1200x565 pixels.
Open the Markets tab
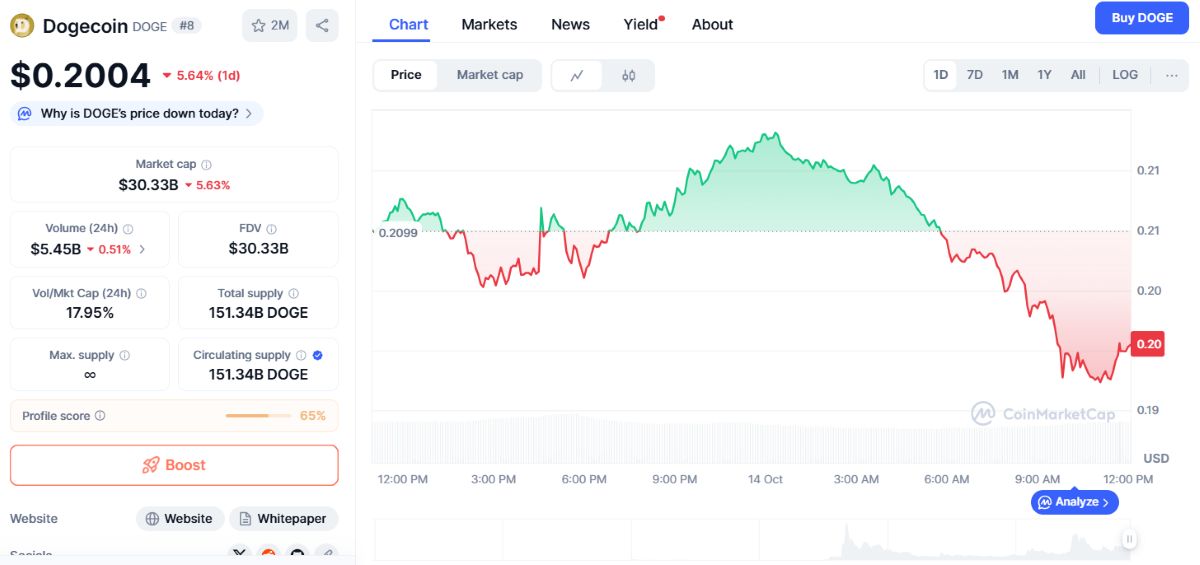pyautogui.click(x=489, y=24)
